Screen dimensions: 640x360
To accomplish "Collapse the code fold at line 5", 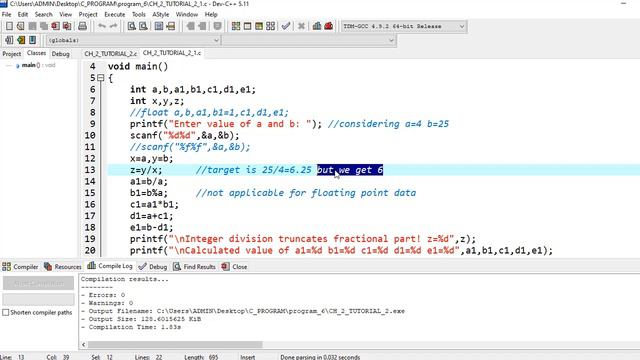I will (x=101, y=78).
